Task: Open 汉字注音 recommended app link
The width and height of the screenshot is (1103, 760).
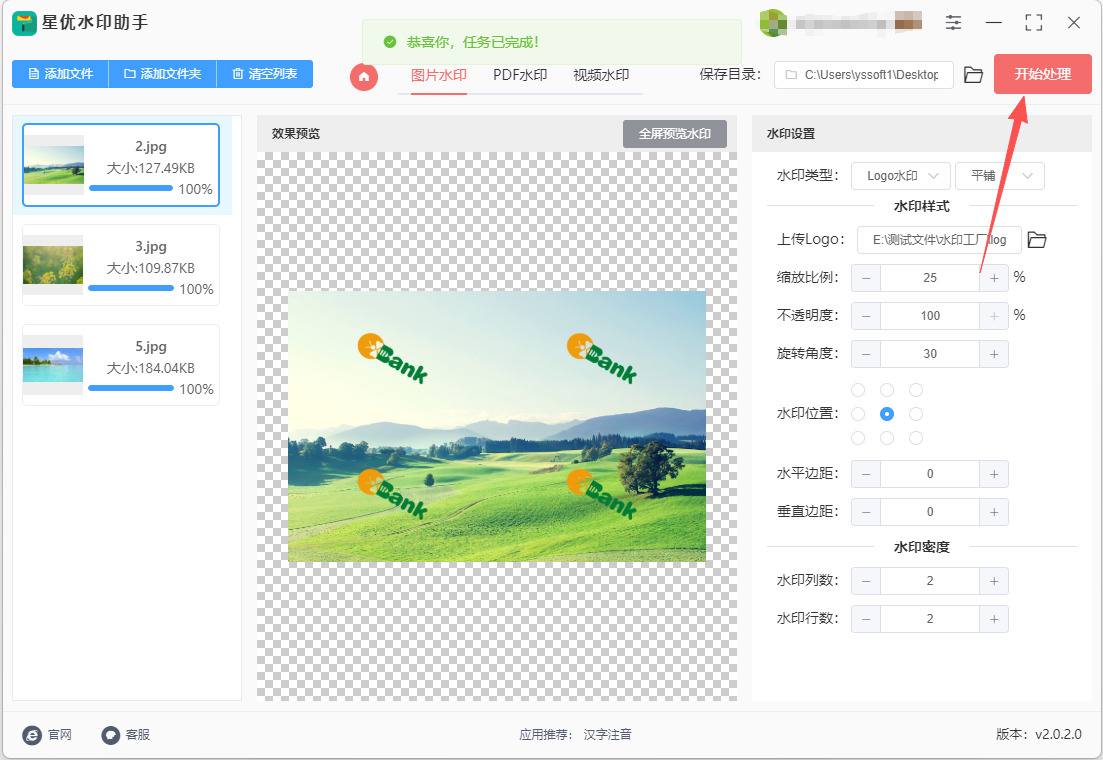Action: [608, 735]
